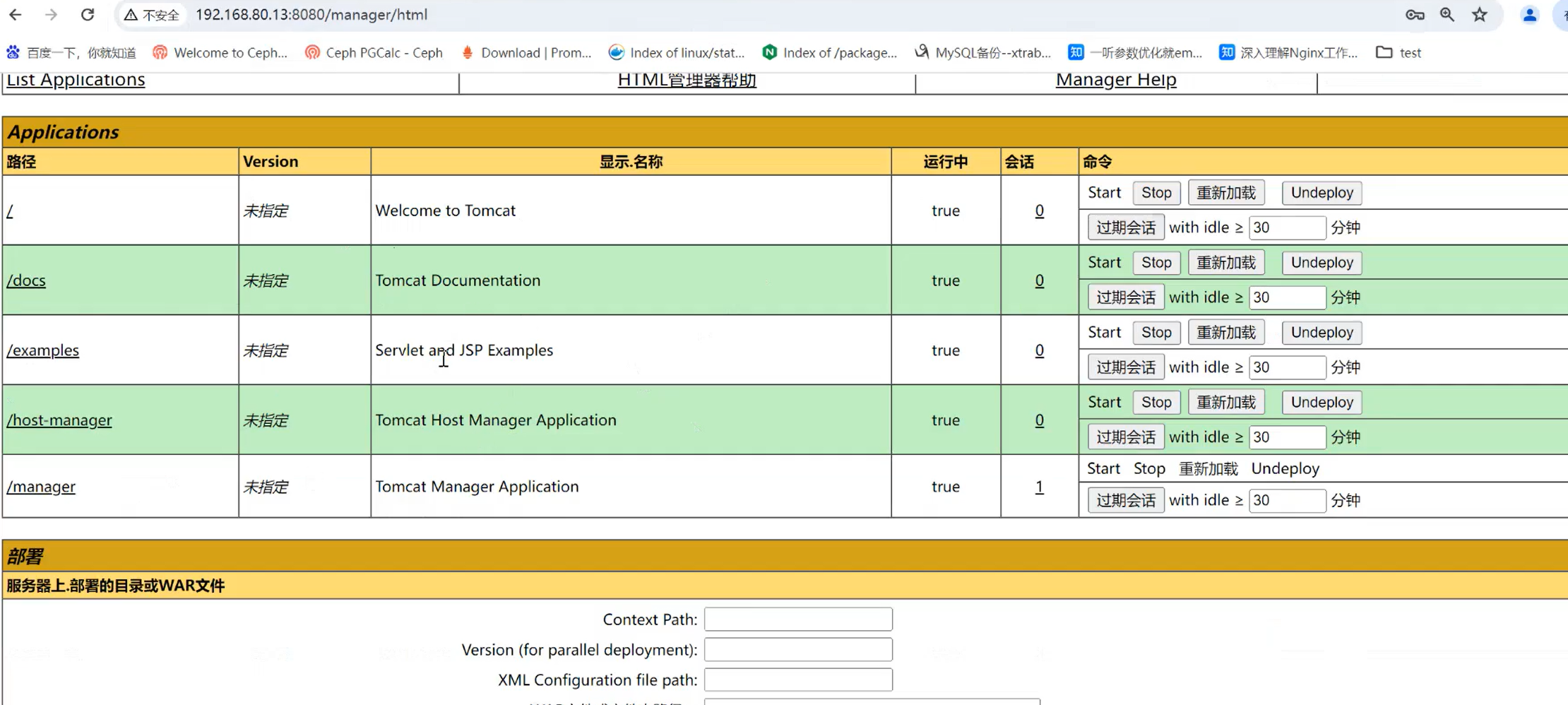Undeploy the /docs application
Screen dimensions: 1568x705
tap(1321, 263)
